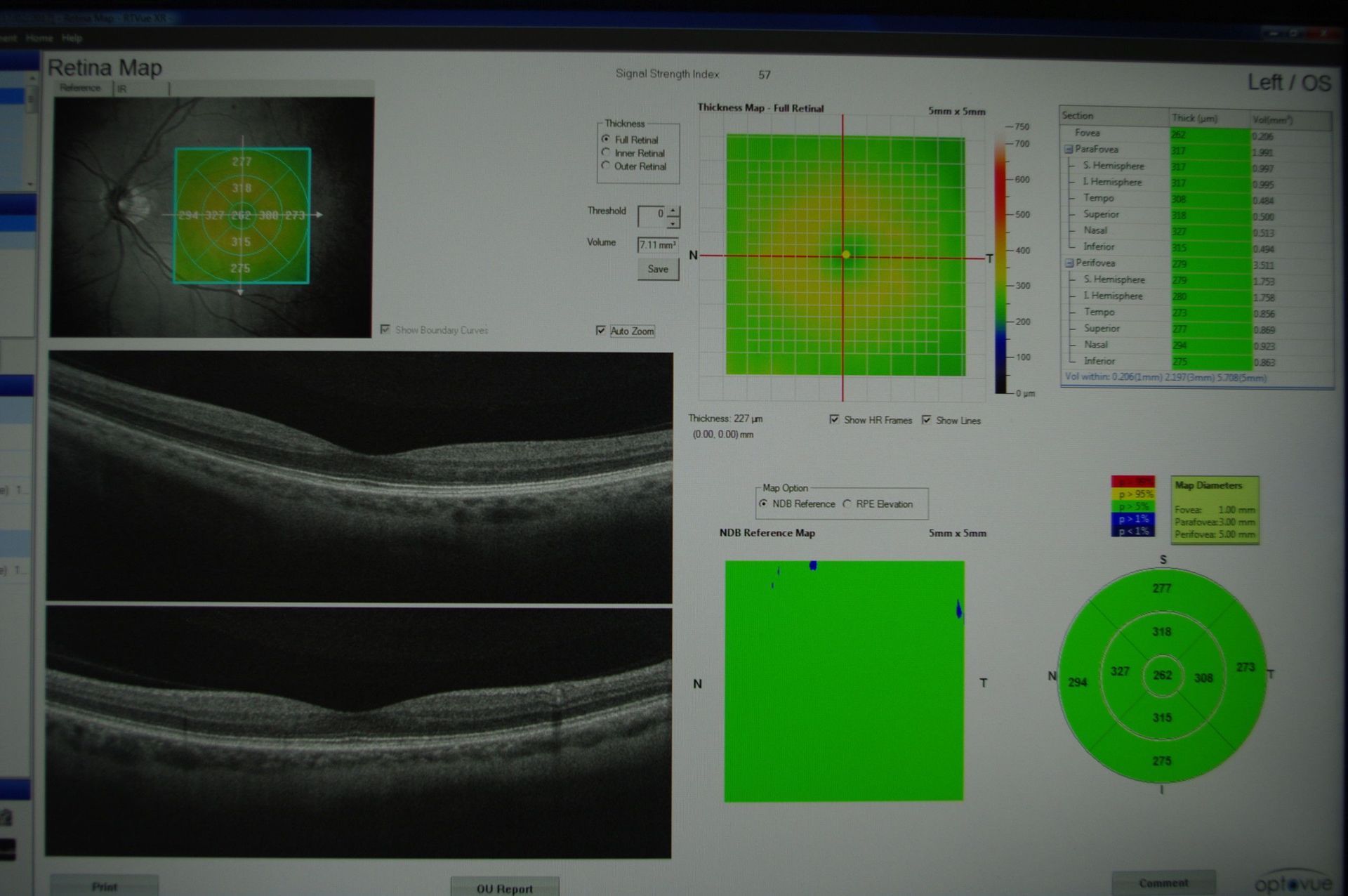
Task: Uncheck Show HR Frames
Action: tap(834, 419)
